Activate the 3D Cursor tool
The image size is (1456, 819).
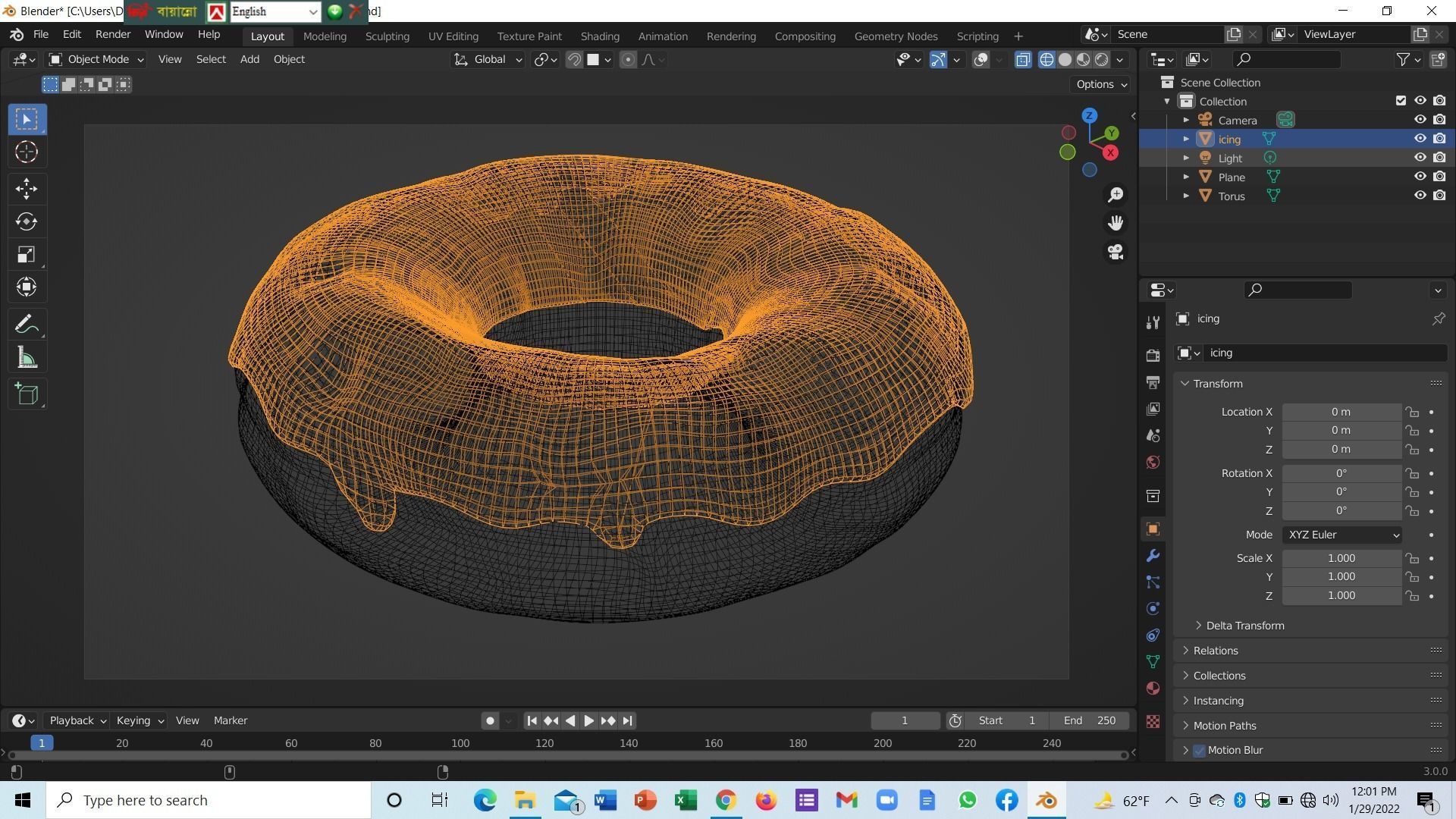point(27,152)
